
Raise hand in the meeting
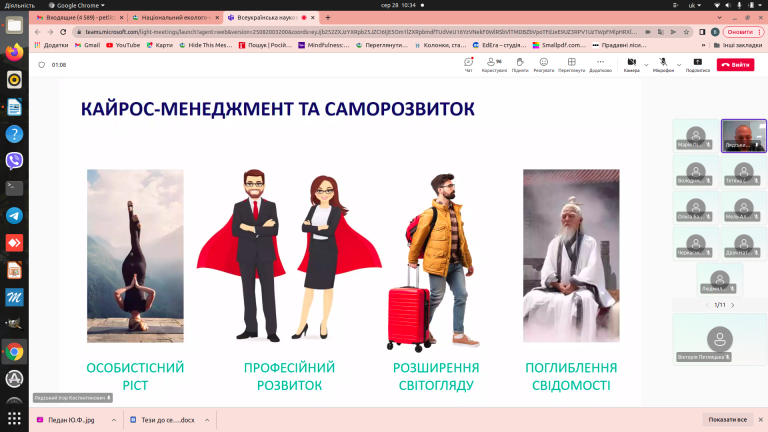(x=520, y=64)
